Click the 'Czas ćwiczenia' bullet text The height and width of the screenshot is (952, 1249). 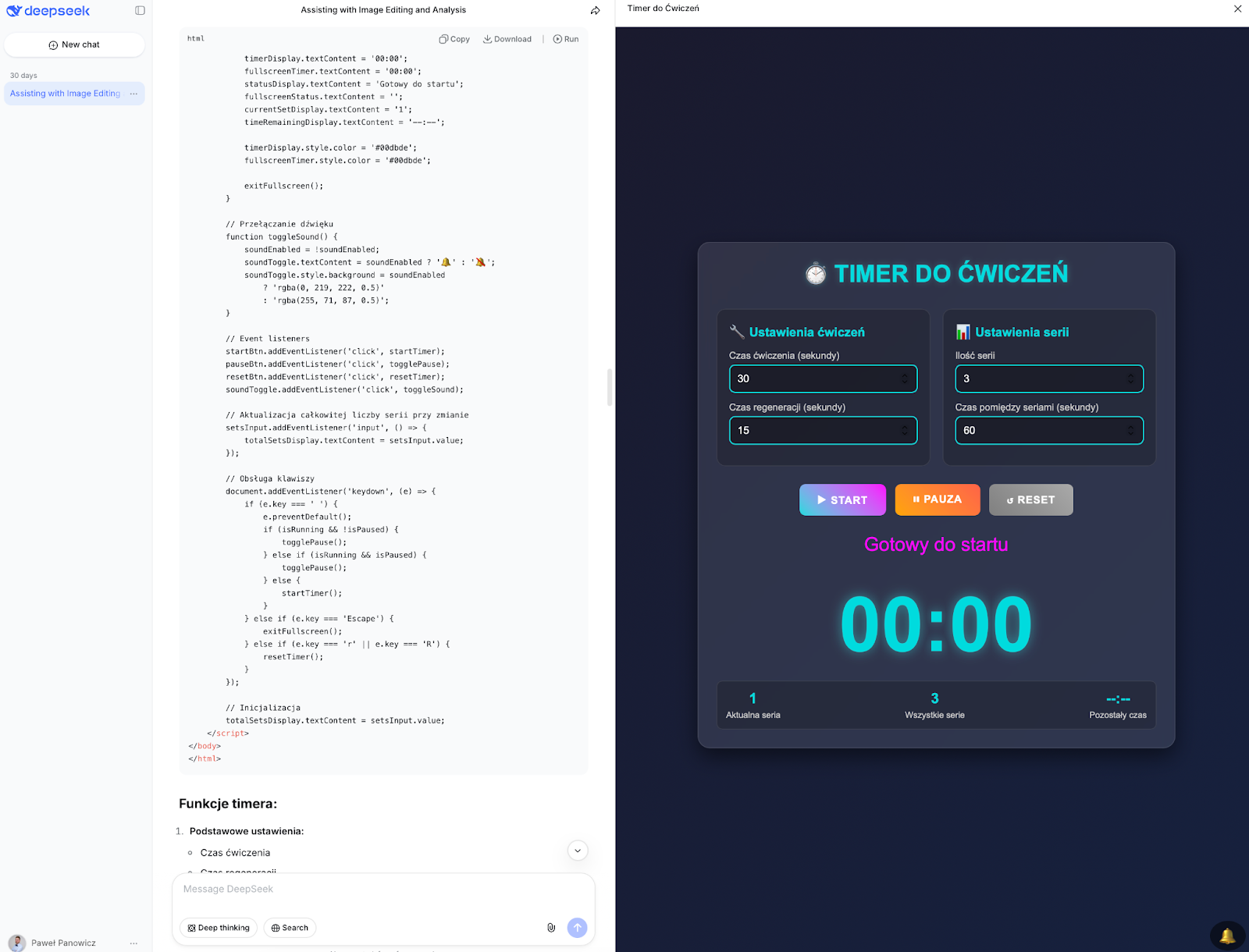[235, 853]
